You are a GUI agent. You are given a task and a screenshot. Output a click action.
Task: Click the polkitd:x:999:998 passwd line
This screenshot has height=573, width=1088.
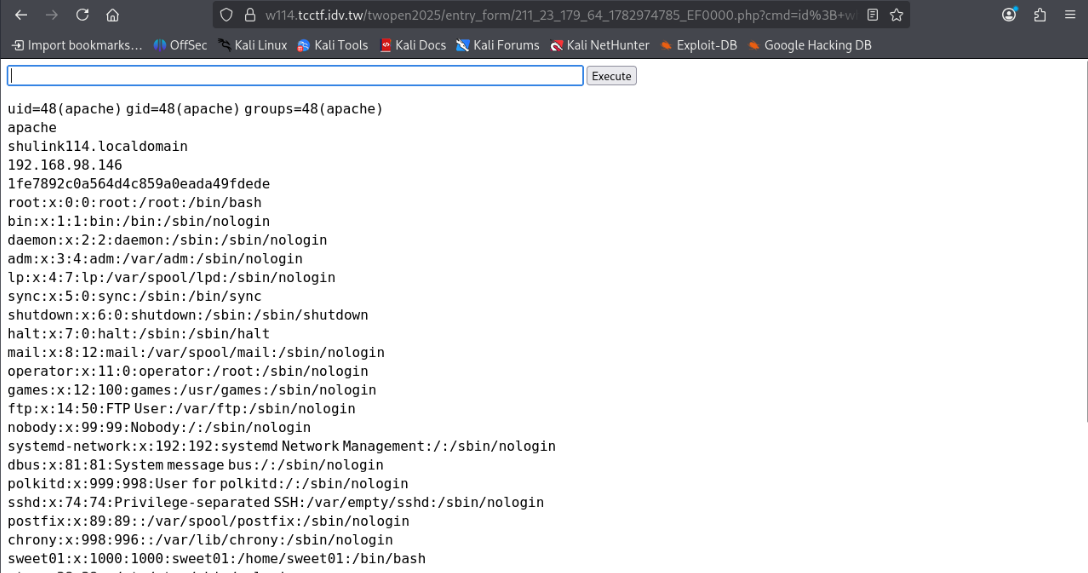208,484
